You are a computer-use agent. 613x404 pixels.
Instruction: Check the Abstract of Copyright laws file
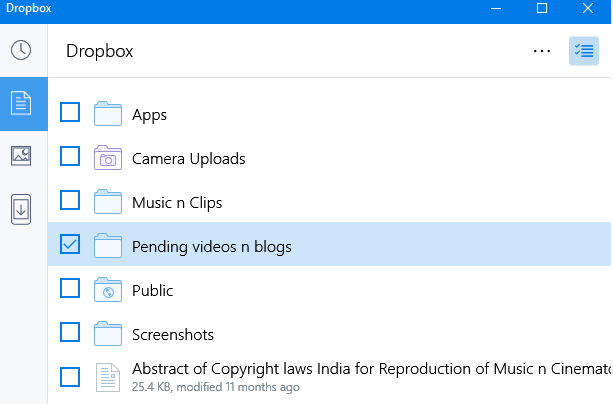(70, 377)
